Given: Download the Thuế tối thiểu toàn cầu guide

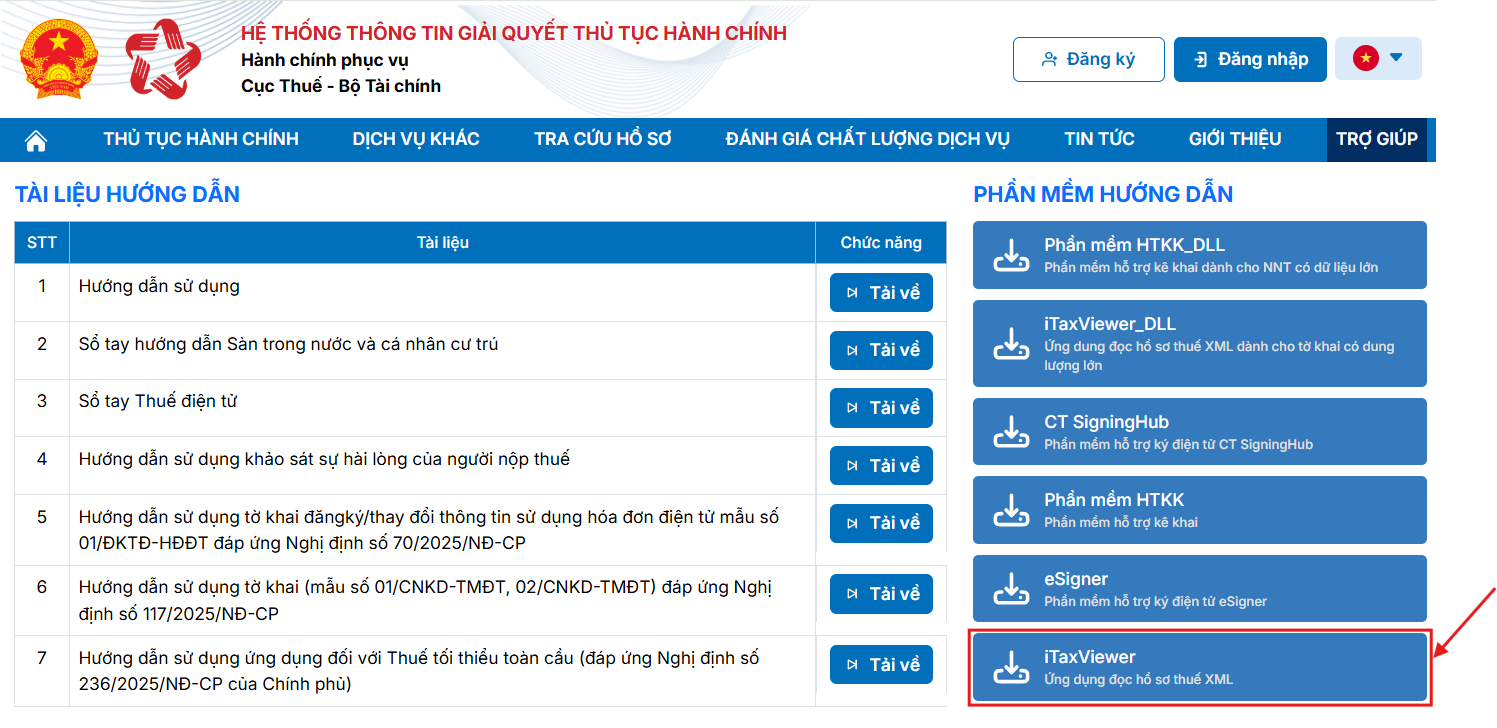Looking at the screenshot, I should (881, 665).
